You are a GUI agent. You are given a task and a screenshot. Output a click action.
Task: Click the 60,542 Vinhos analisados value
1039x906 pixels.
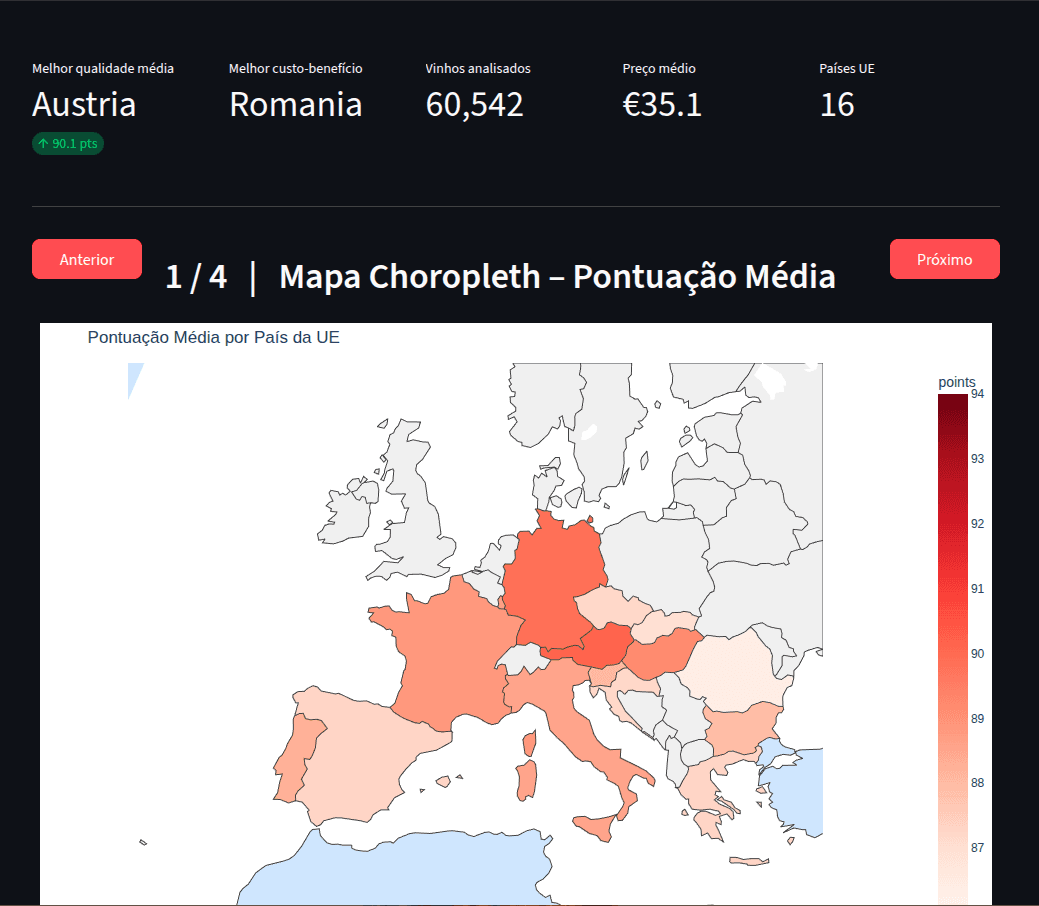[474, 104]
